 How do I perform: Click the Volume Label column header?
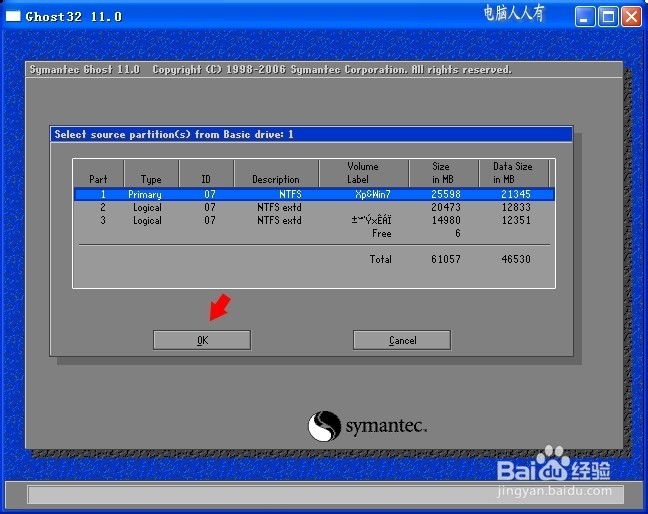click(362, 173)
